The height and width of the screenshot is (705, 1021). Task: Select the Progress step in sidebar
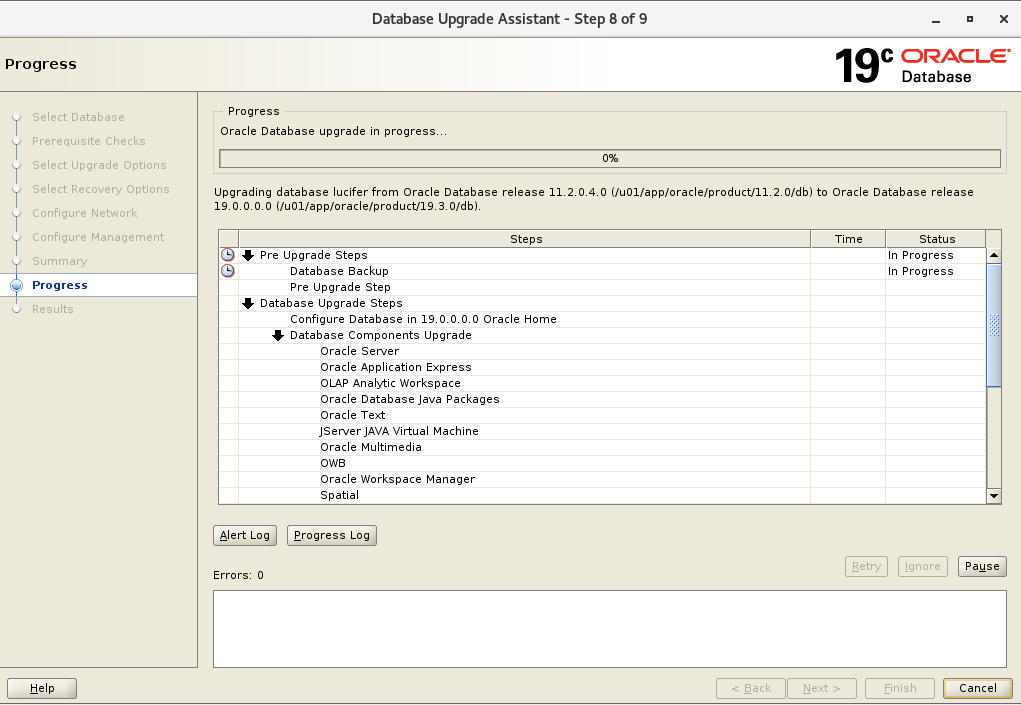click(60, 285)
